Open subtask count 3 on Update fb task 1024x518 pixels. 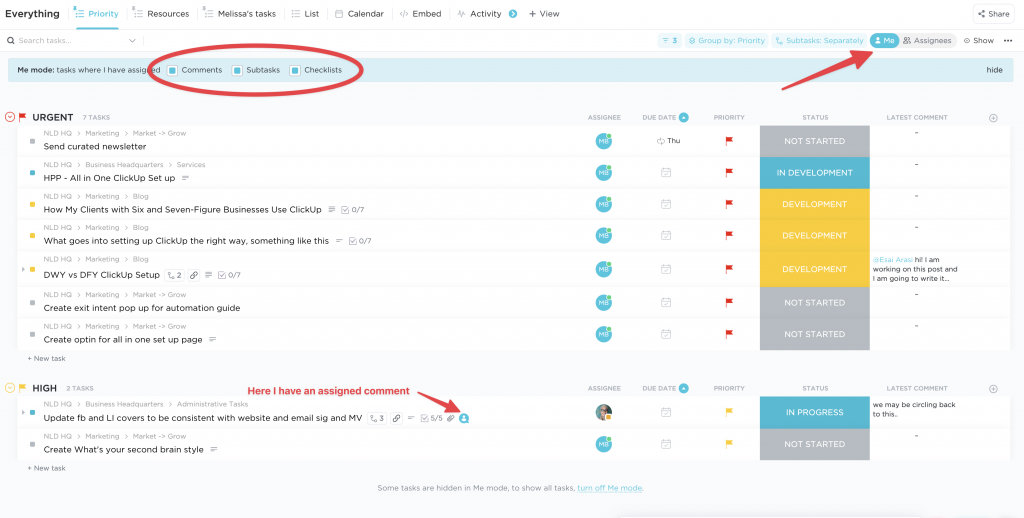pyautogui.click(x=377, y=418)
